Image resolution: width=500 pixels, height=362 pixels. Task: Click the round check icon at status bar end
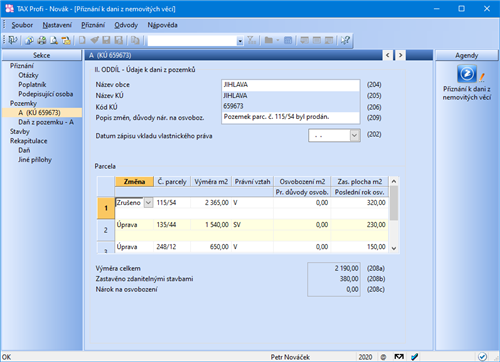pos(482,357)
